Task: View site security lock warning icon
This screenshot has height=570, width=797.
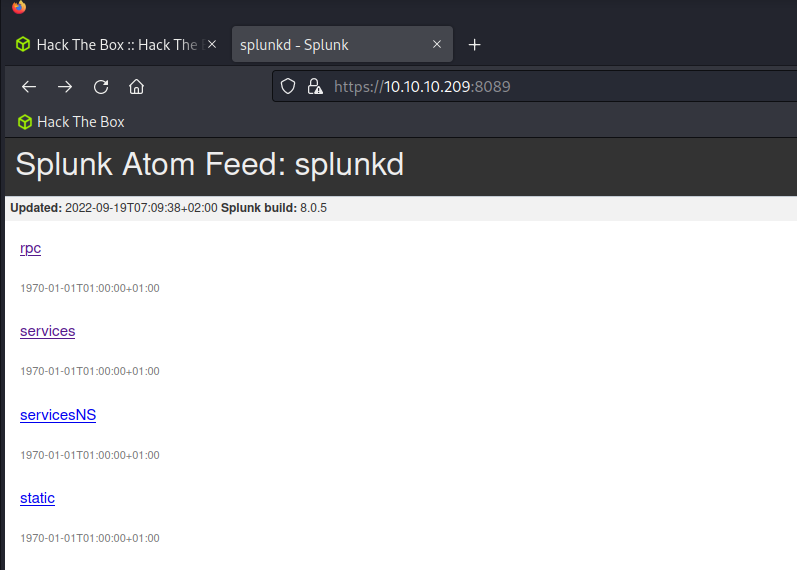Action: (315, 86)
